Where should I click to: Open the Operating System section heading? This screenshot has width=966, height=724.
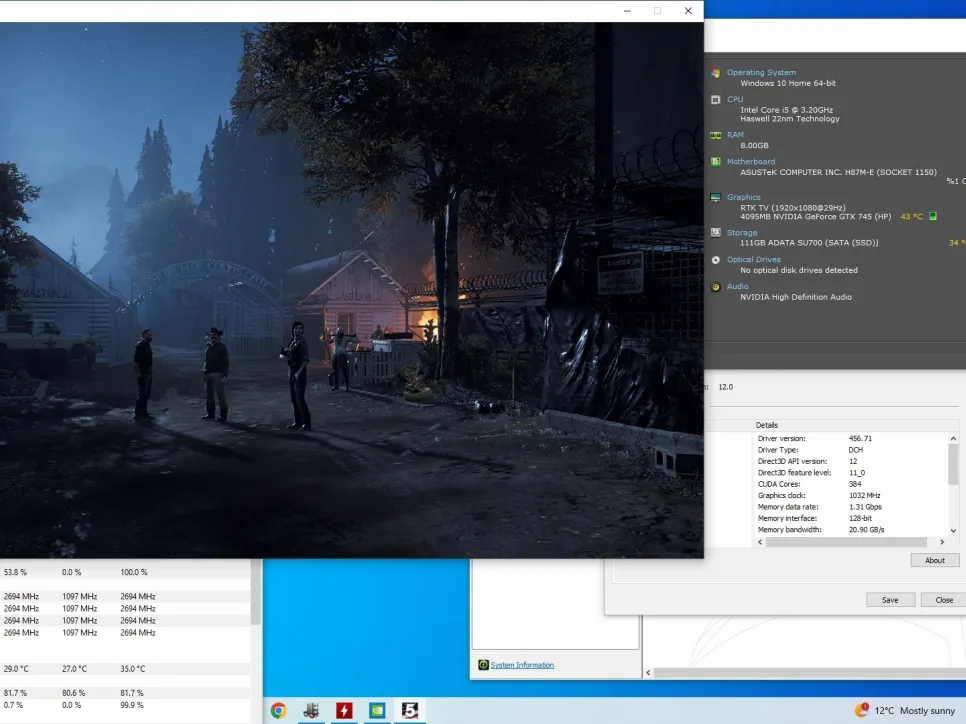coord(761,72)
